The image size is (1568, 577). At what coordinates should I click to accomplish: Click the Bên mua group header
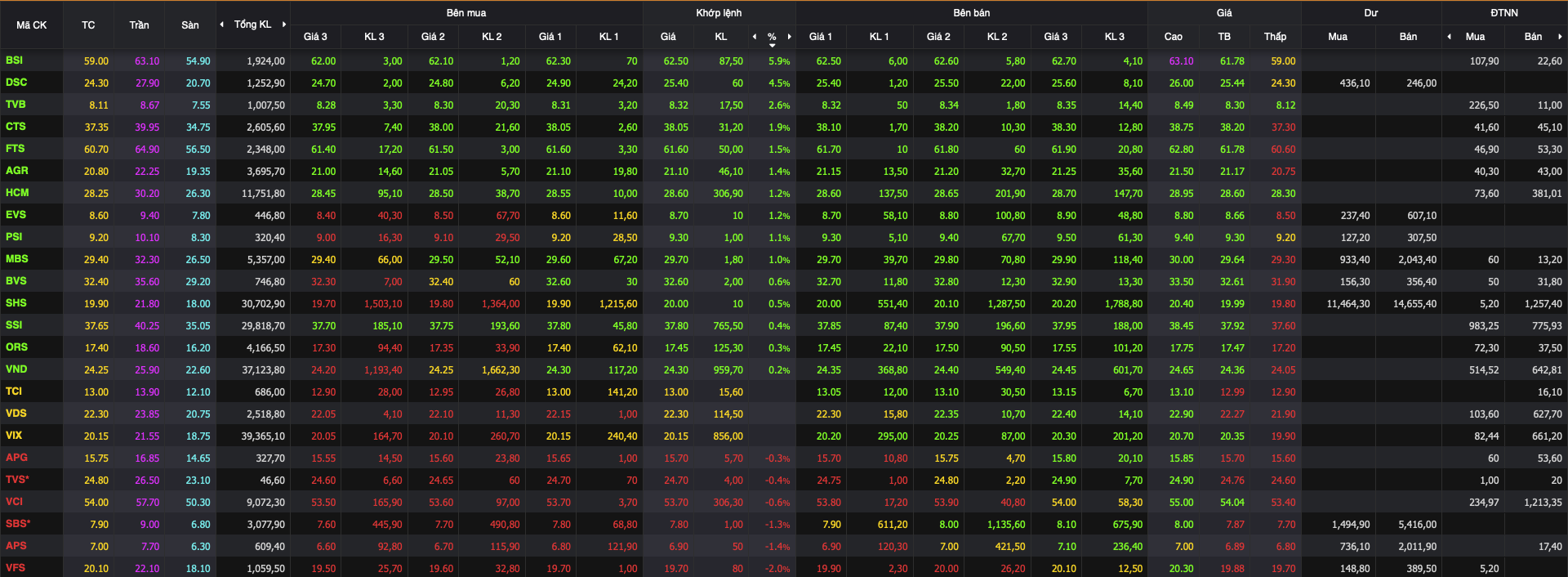(x=466, y=13)
